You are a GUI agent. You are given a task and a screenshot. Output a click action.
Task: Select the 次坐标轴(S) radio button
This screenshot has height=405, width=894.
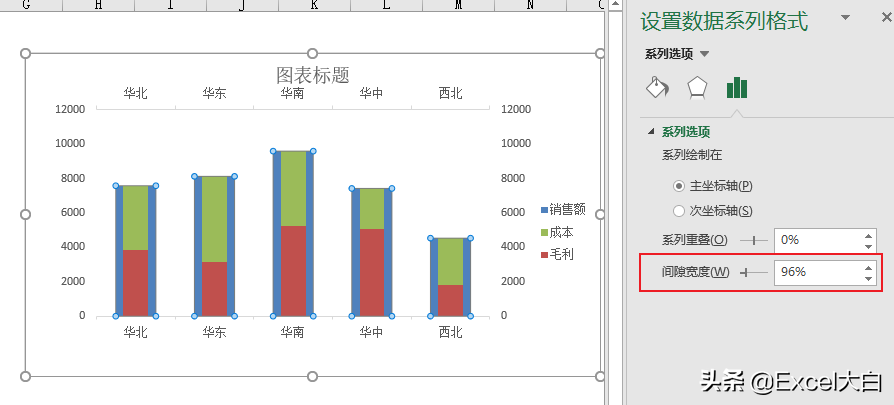tap(678, 211)
